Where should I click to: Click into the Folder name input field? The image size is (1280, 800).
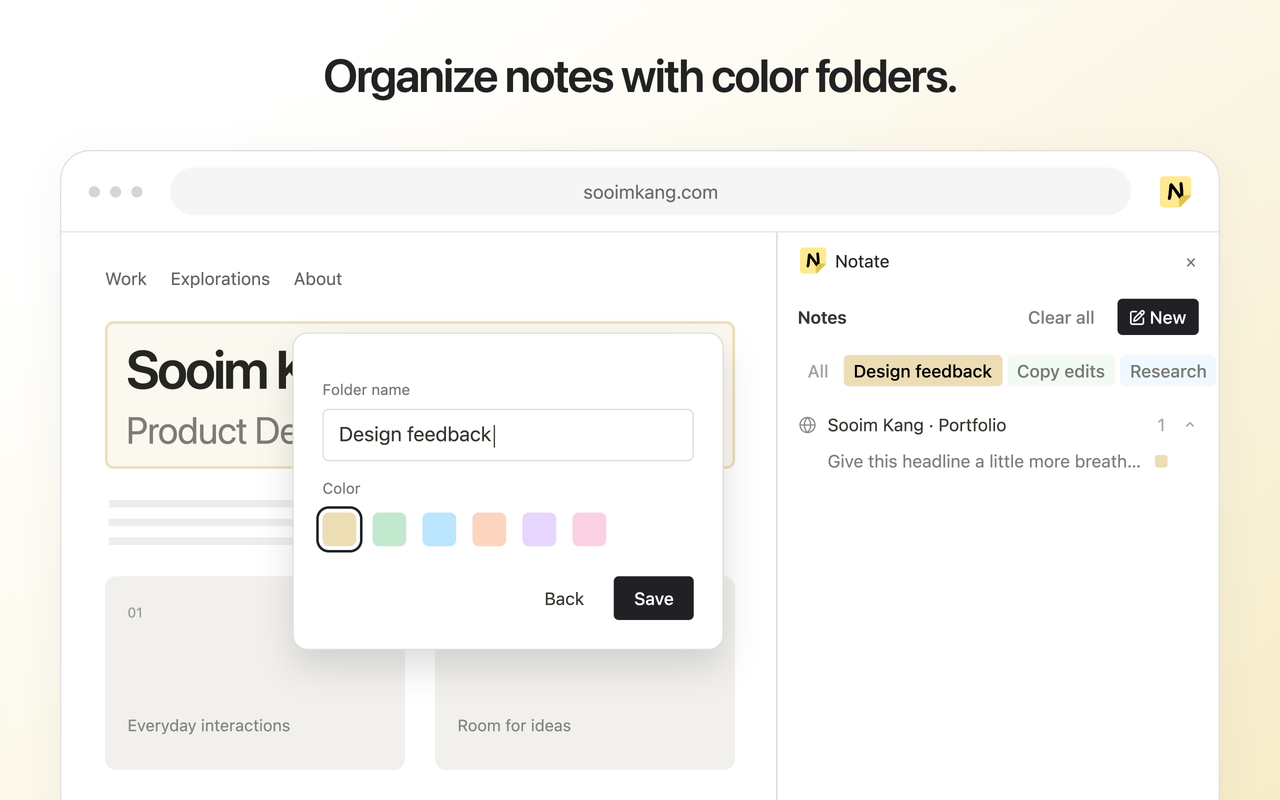[508, 435]
